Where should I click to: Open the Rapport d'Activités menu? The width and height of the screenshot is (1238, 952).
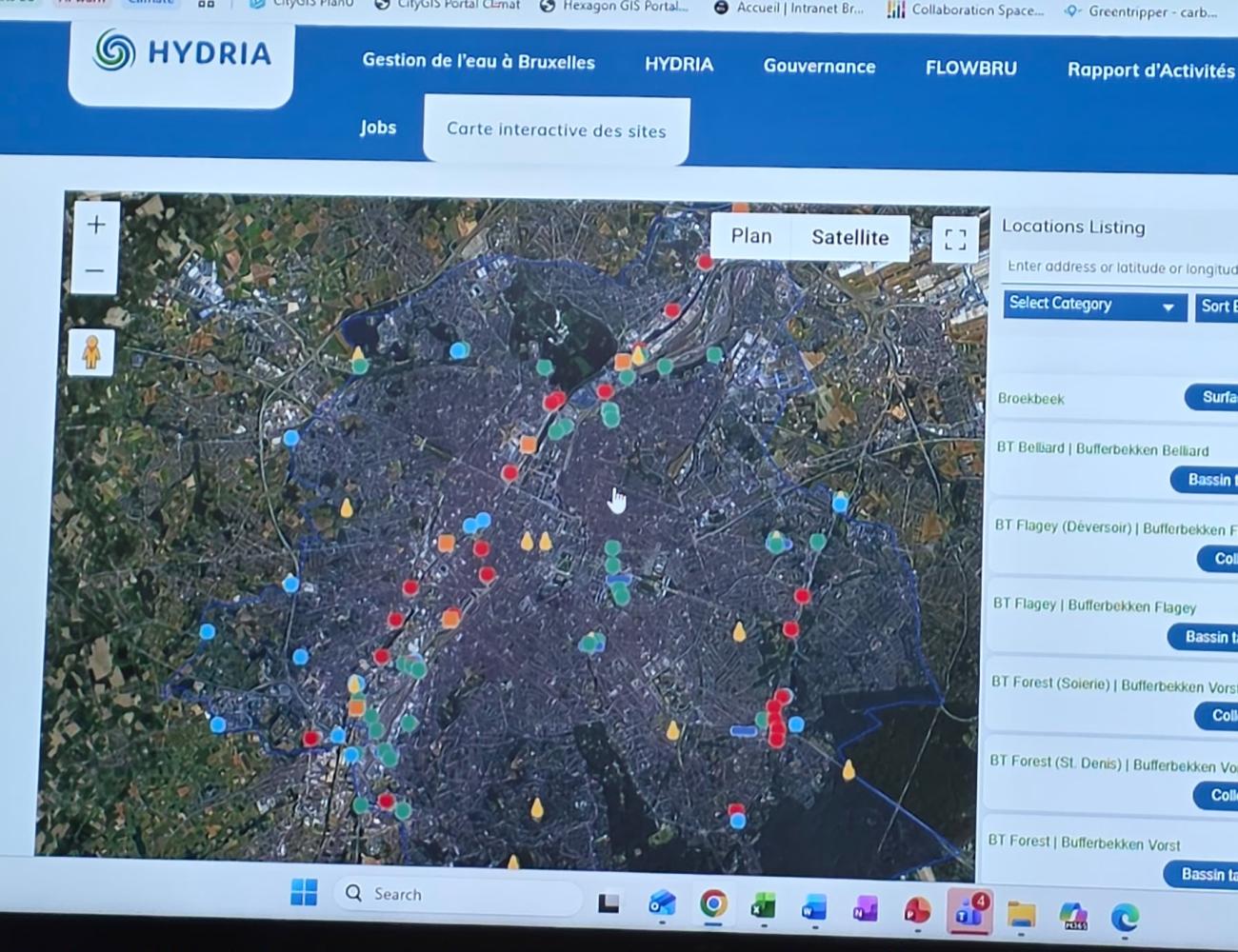tap(1151, 69)
